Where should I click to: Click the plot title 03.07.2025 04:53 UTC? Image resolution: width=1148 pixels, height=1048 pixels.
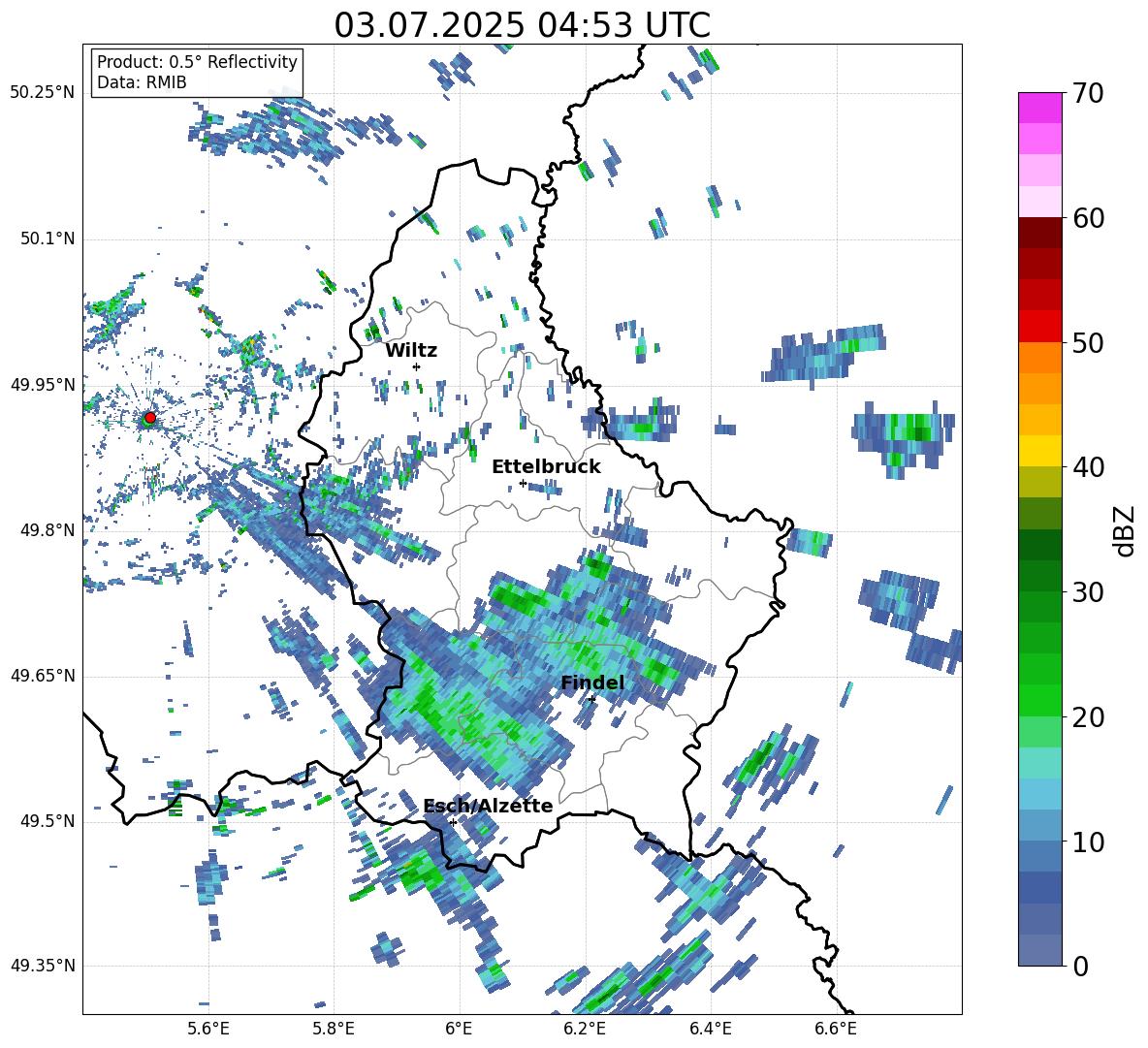(522, 25)
